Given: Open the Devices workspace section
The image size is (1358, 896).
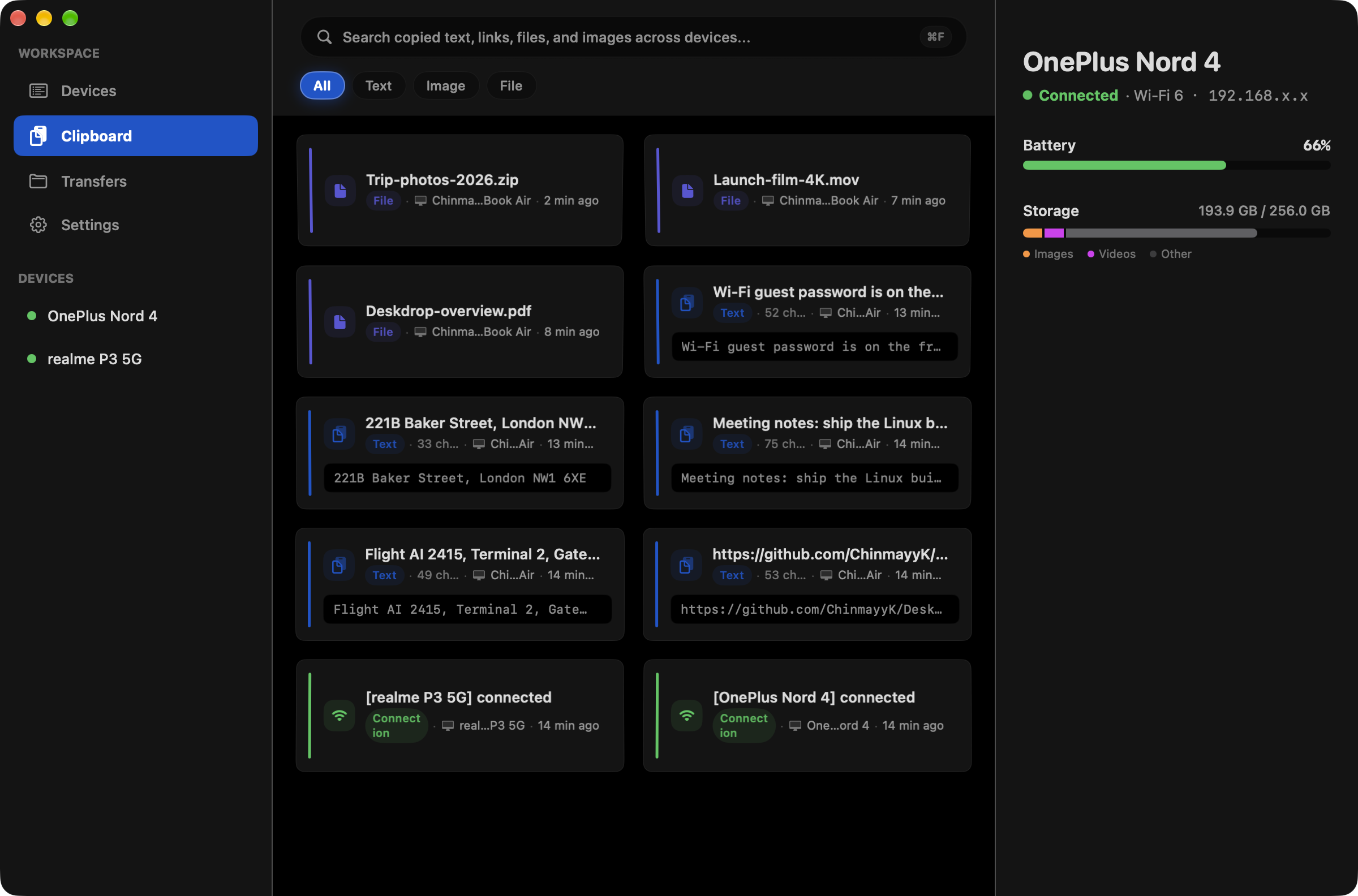Looking at the screenshot, I should coord(135,91).
